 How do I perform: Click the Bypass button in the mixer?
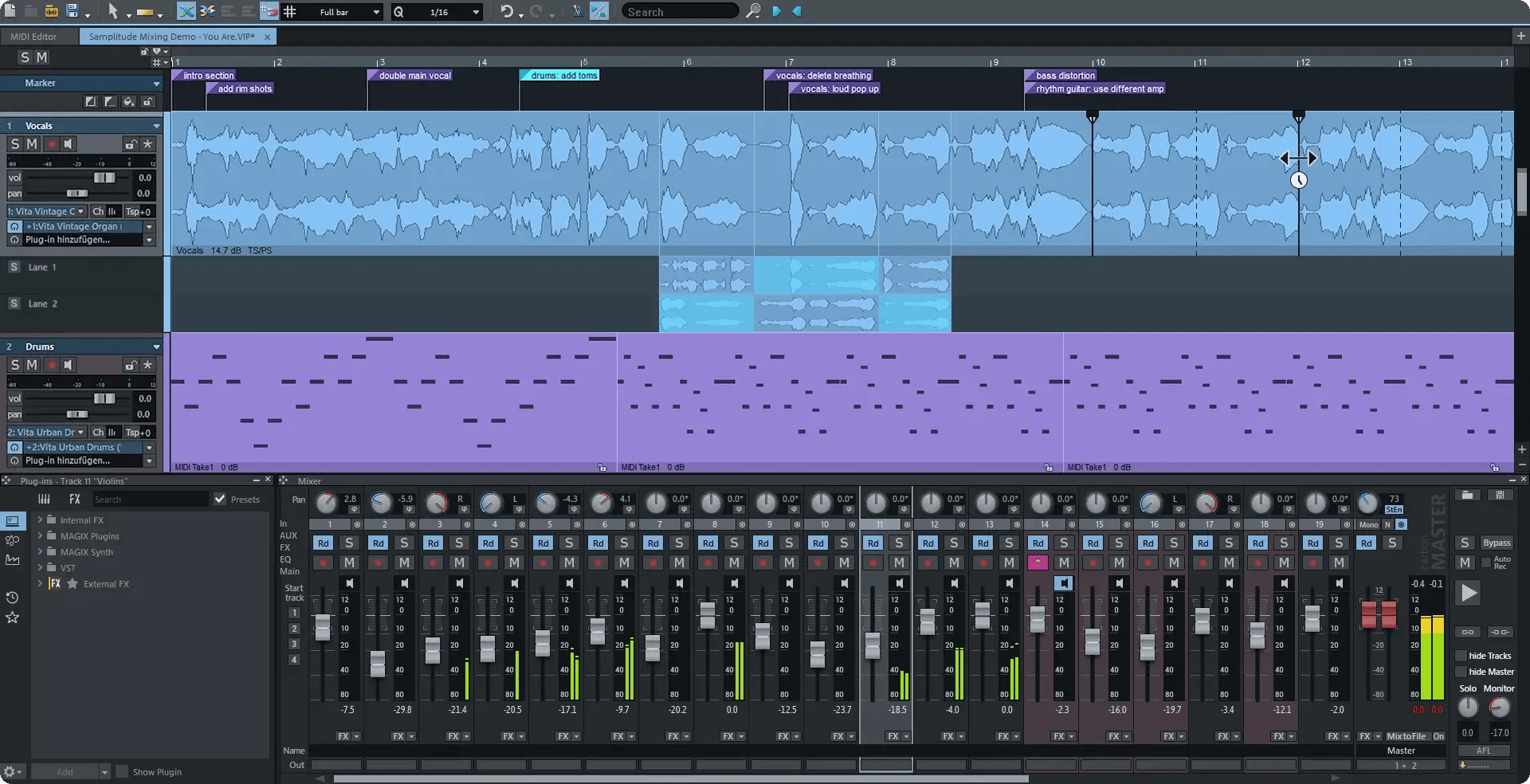pos(1498,543)
